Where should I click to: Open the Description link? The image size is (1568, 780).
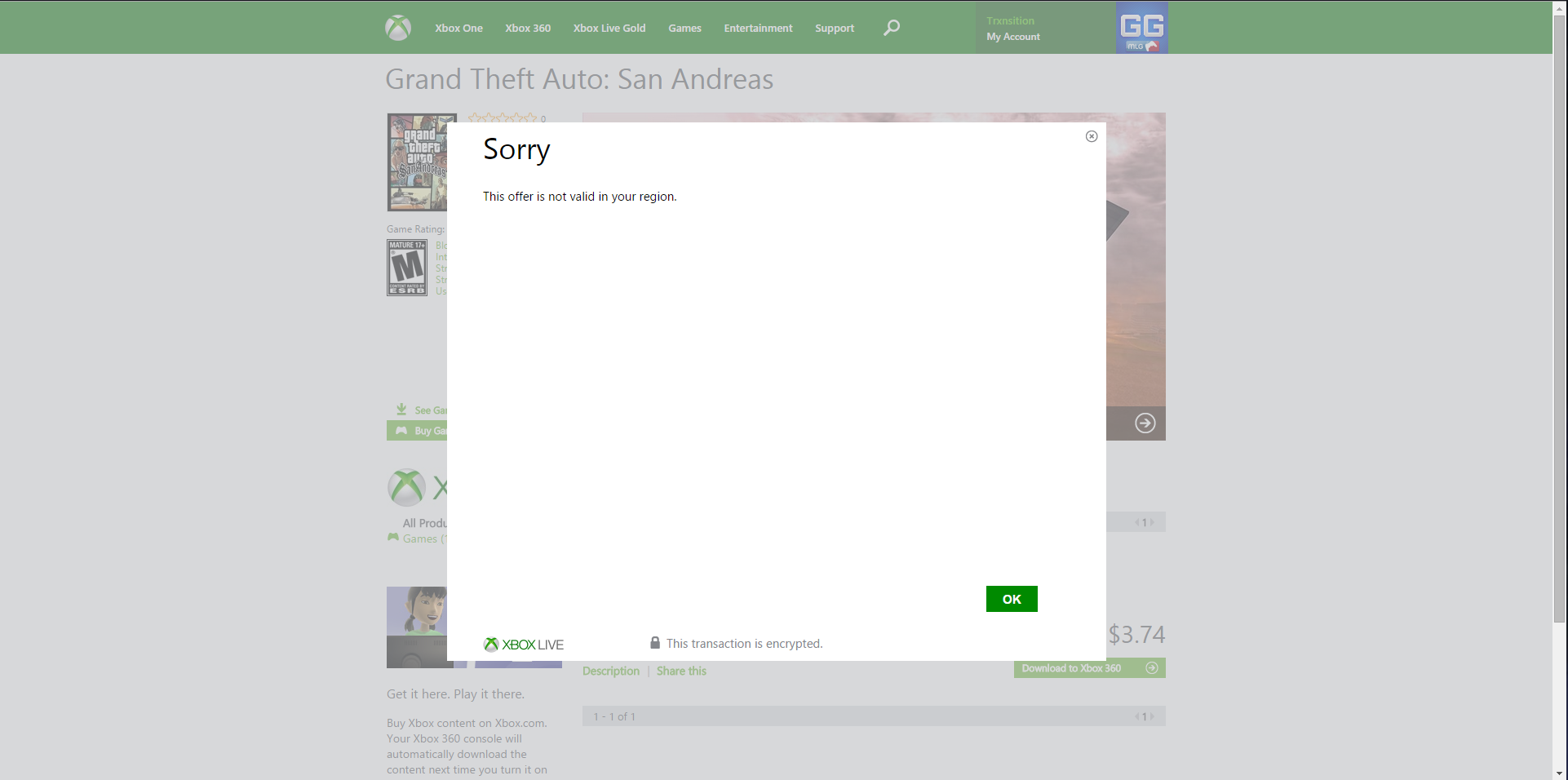(611, 671)
